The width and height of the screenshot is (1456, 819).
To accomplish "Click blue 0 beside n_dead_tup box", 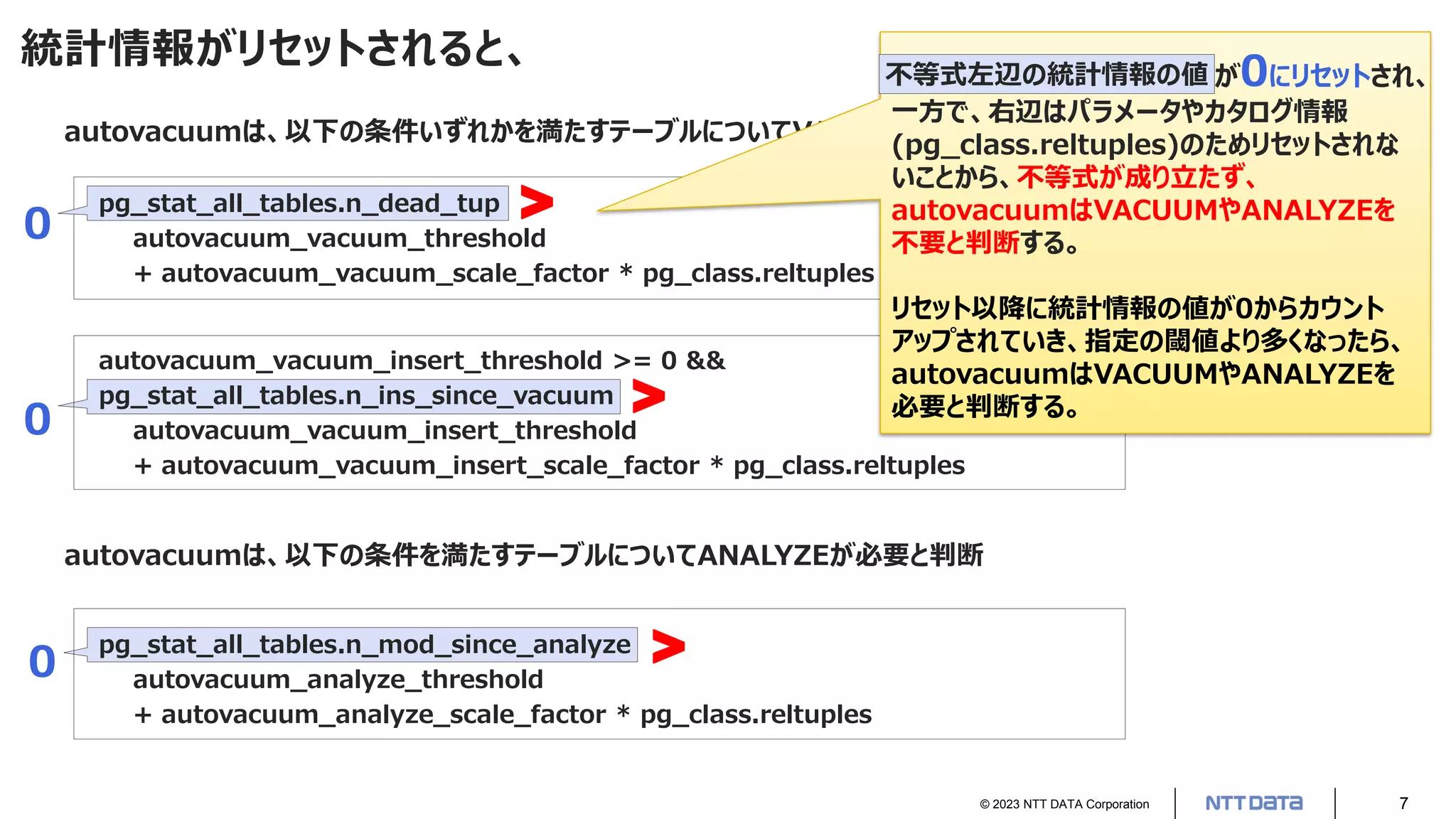I will click(38, 223).
